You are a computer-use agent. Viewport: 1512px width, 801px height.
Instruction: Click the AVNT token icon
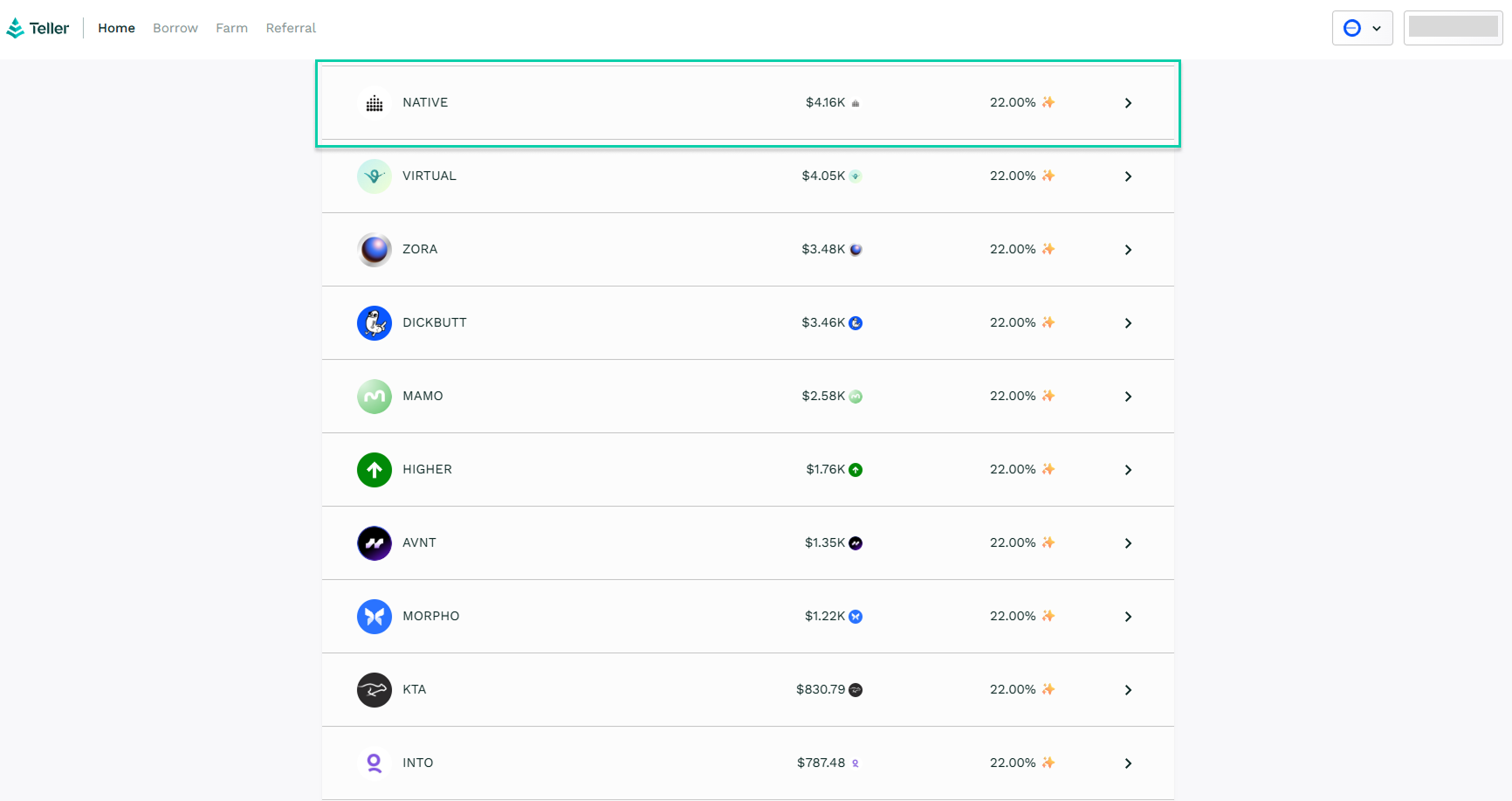pyautogui.click(x=374, y=543)
